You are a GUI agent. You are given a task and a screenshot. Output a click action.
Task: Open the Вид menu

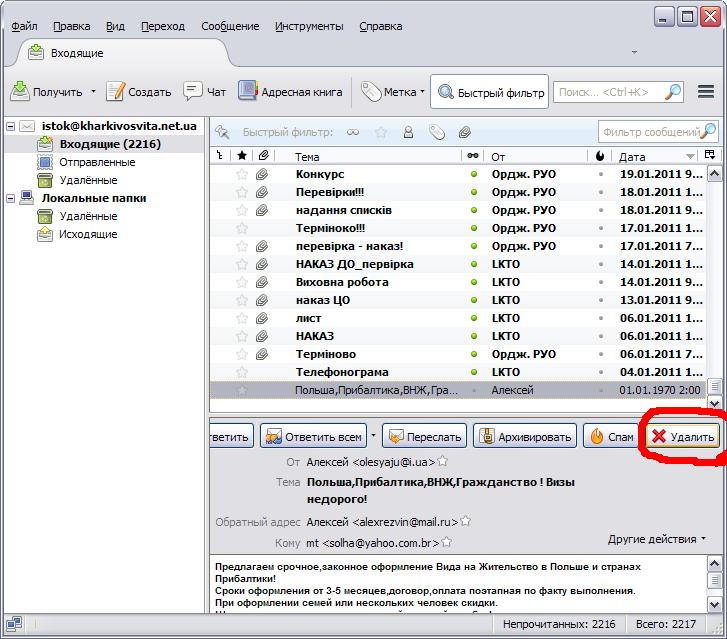point(115,26)
